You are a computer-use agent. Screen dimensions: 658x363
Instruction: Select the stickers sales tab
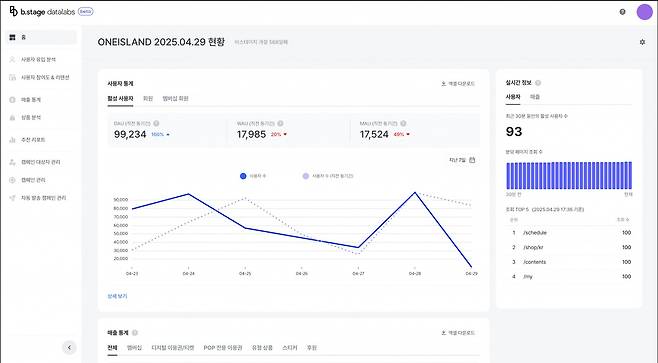(290, 348)
